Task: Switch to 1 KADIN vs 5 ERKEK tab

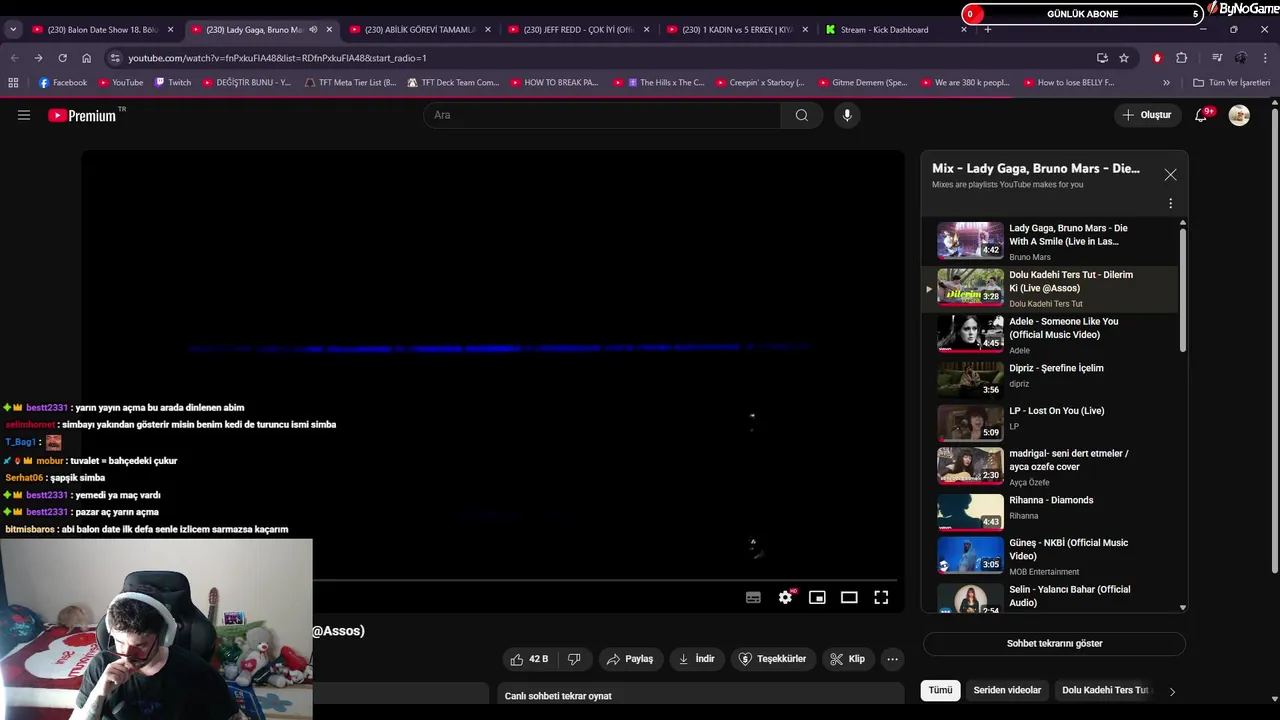Action: click(737, 30)
